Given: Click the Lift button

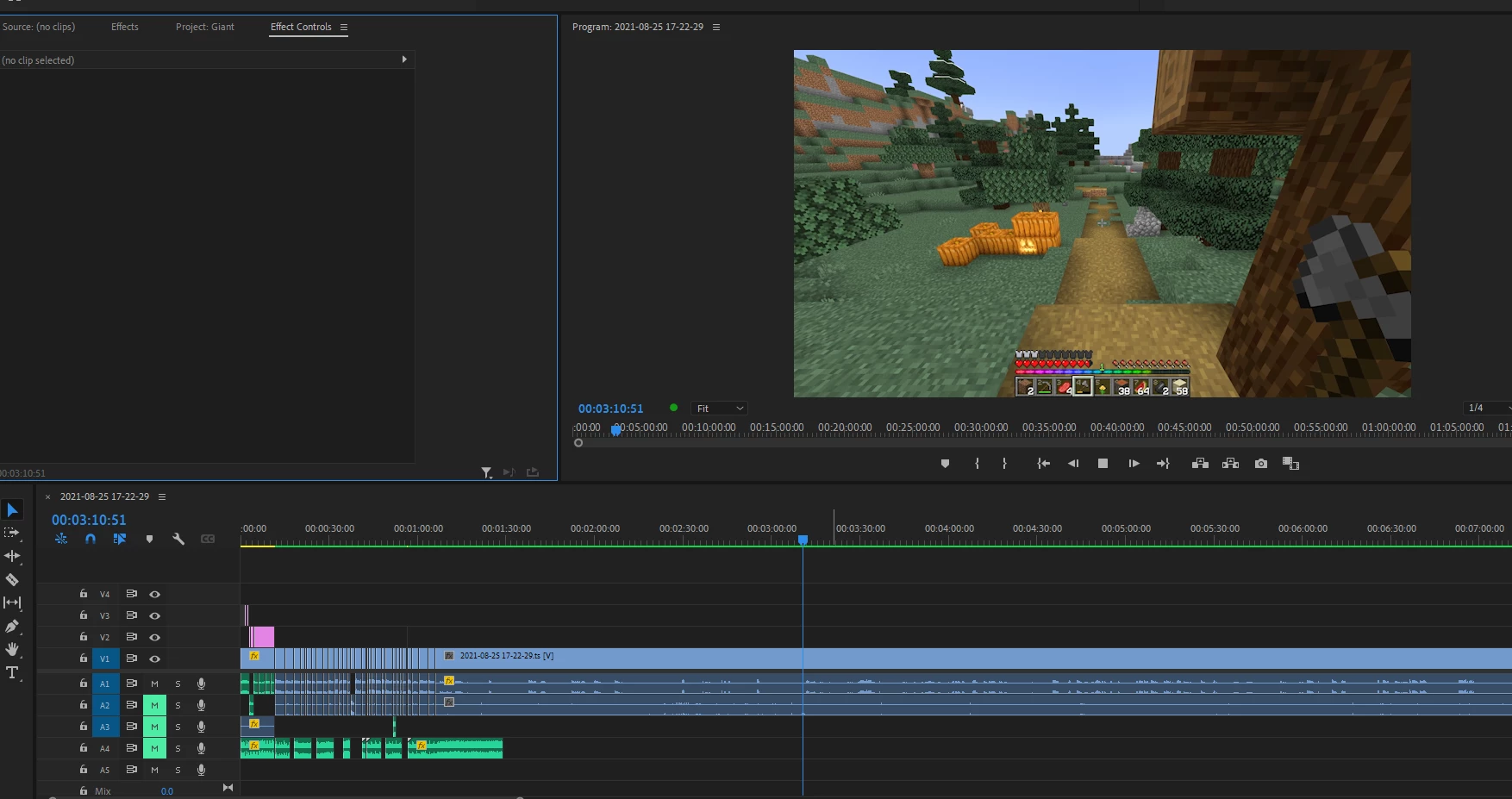Looking at the screenshot, I should coord(1200,464).
